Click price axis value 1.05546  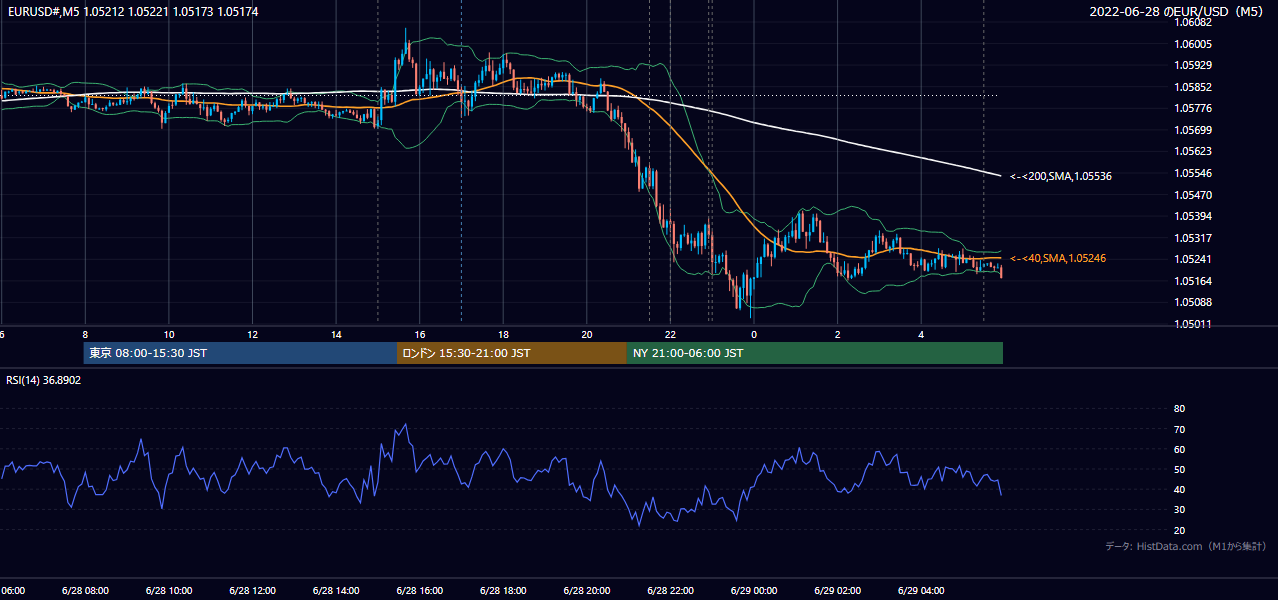1195,173
